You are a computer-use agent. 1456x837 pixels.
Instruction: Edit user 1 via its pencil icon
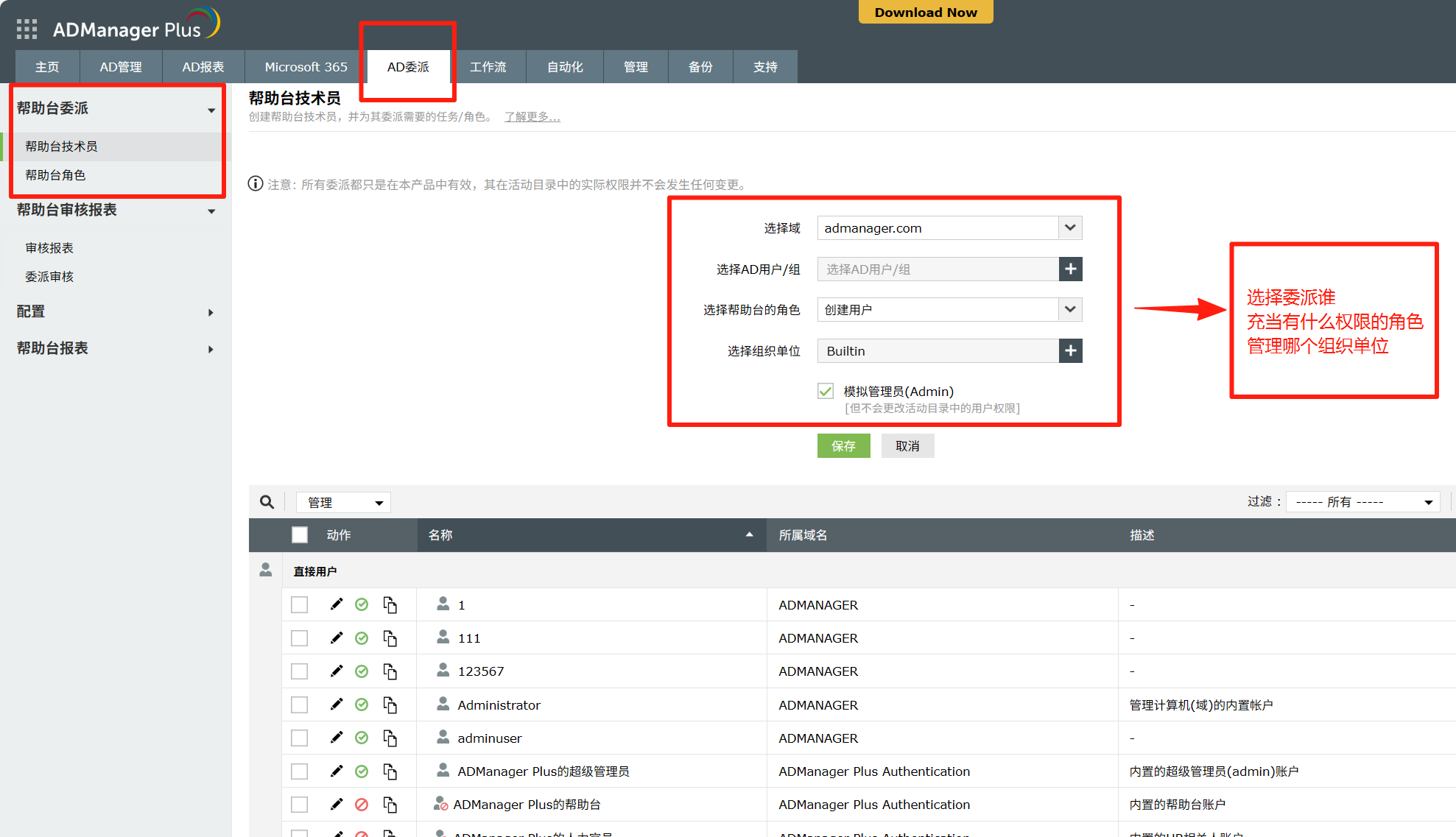[337, 604]
